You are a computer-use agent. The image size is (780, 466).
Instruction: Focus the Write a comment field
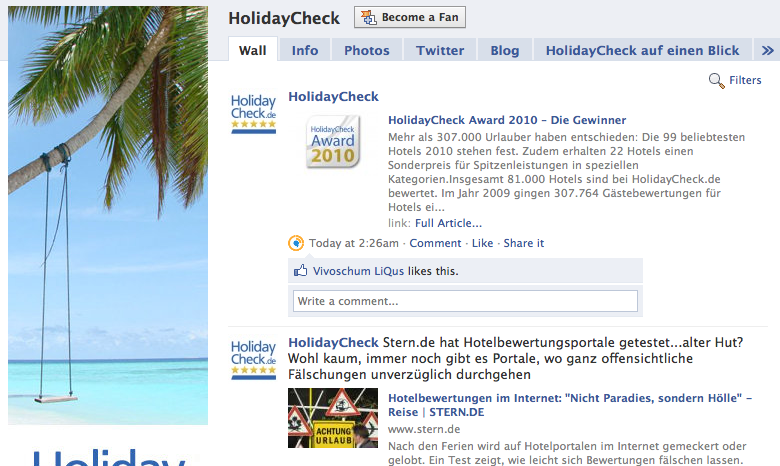coord(465,301)
